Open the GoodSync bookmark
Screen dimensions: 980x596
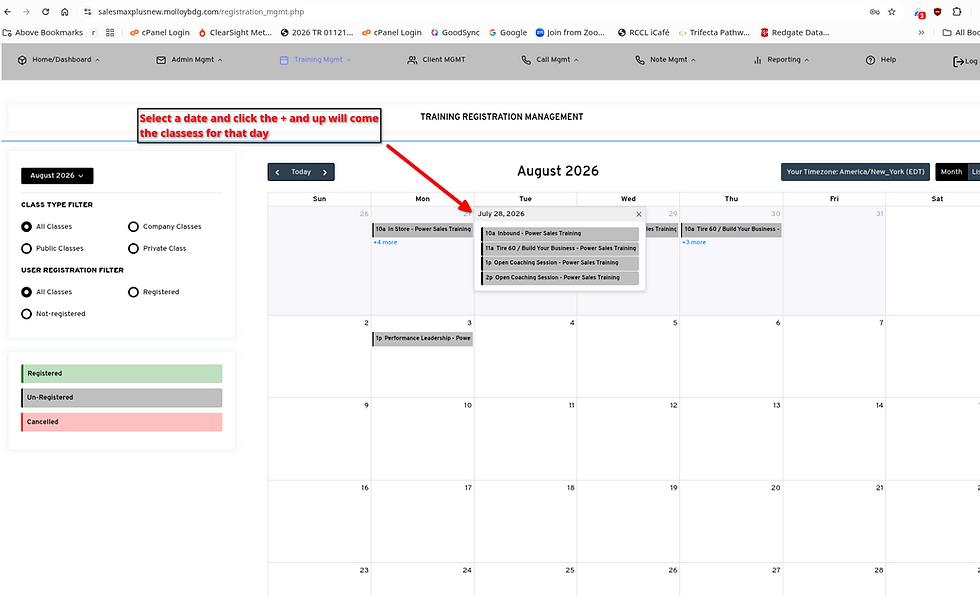pyautogui.click(x=455, y=32)
